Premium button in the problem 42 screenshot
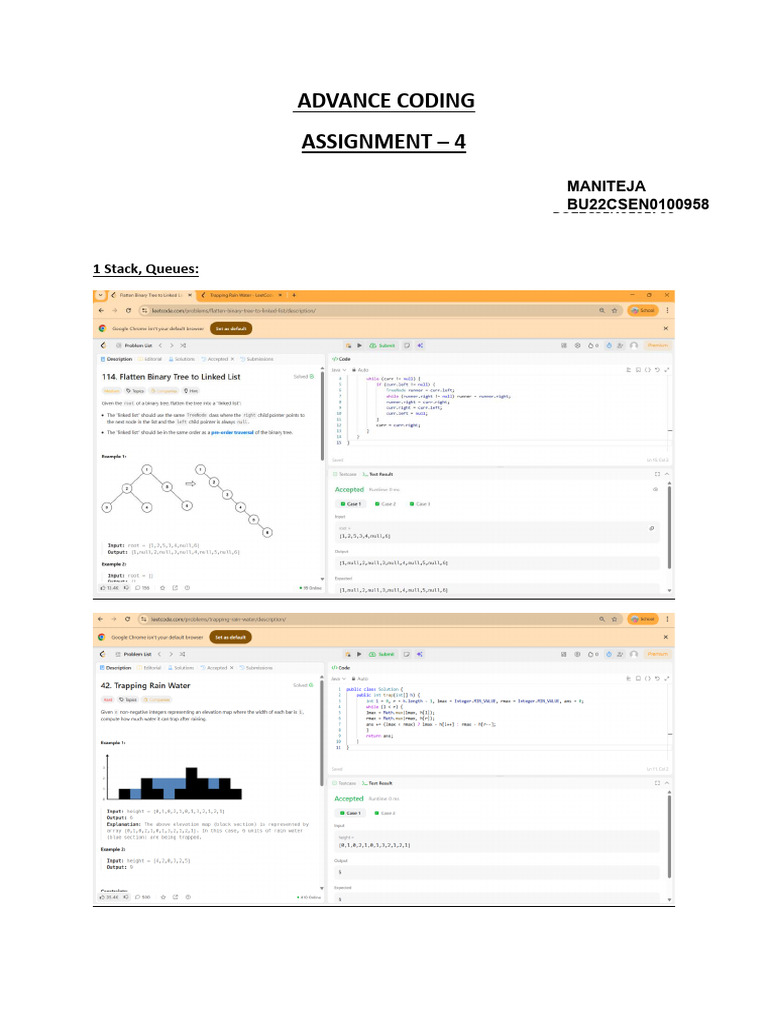The width and height of the screenshot is (768, 1024). pos(657,654)
